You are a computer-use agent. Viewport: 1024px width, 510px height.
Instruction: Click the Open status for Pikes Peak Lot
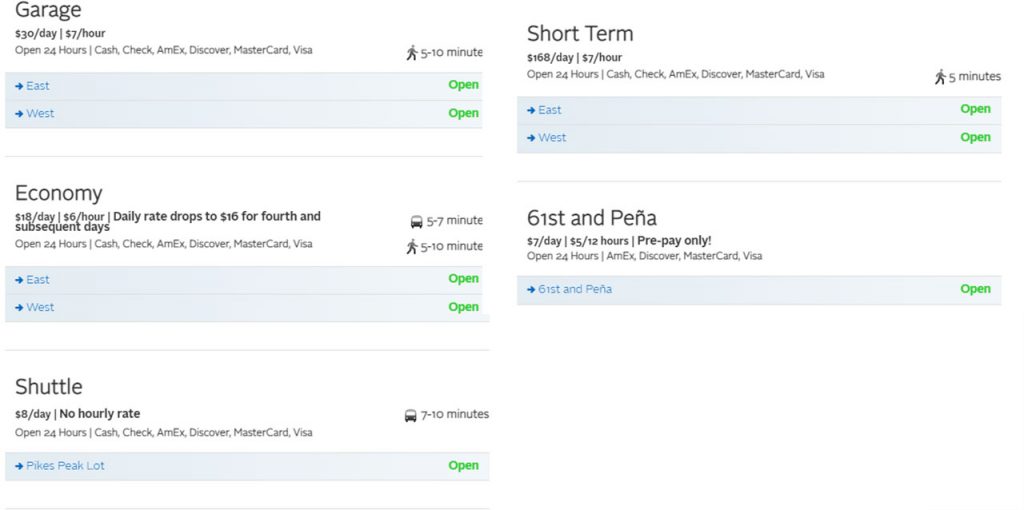click(463, 466)
